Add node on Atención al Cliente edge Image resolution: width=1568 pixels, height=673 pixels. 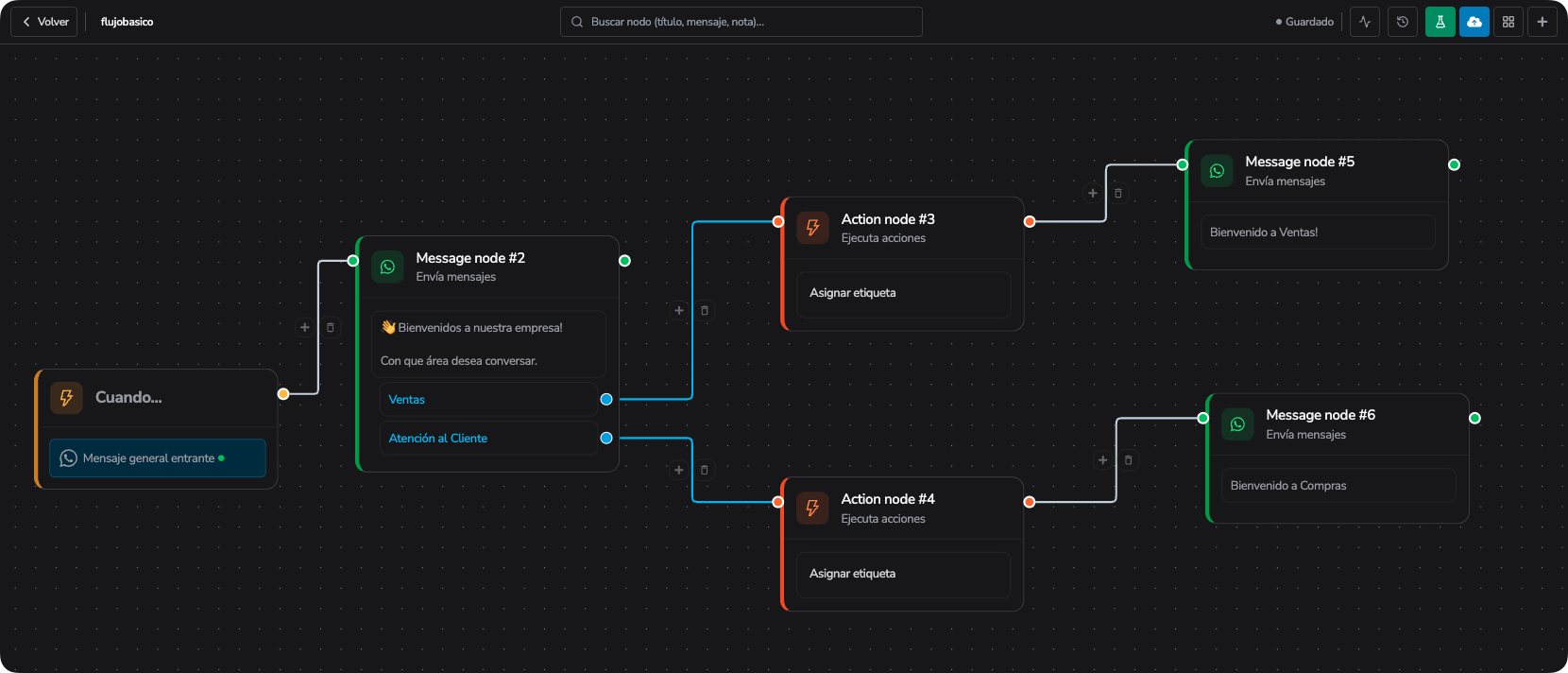(678, 470)
